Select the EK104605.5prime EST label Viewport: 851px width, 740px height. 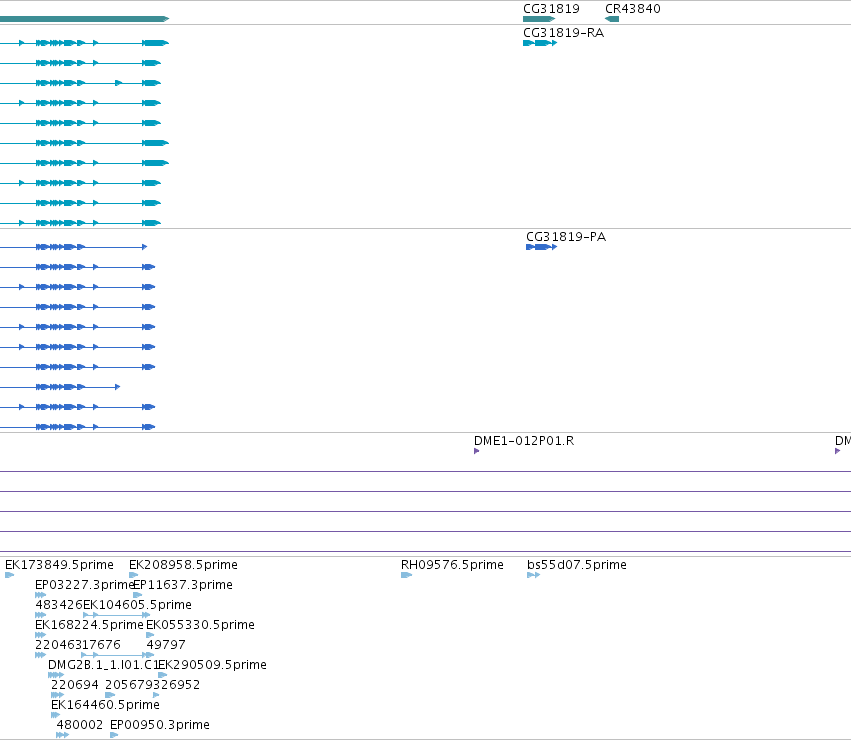(x=137, y=605)
